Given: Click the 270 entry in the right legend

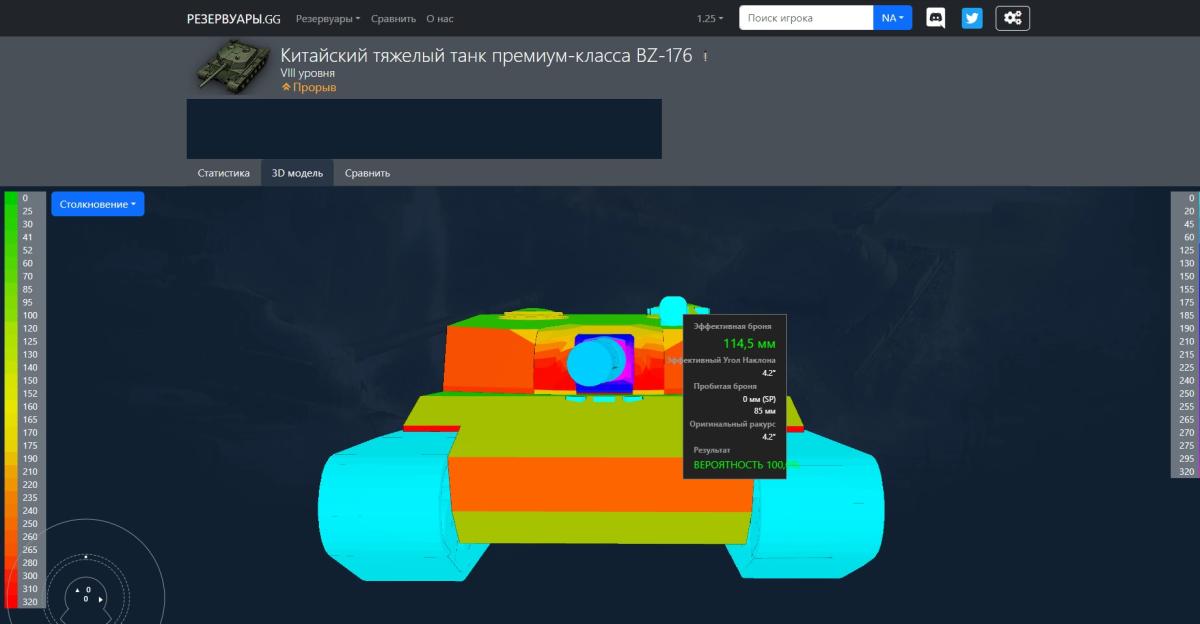Looking at the screenshot, I should (x=1185, y=432).
